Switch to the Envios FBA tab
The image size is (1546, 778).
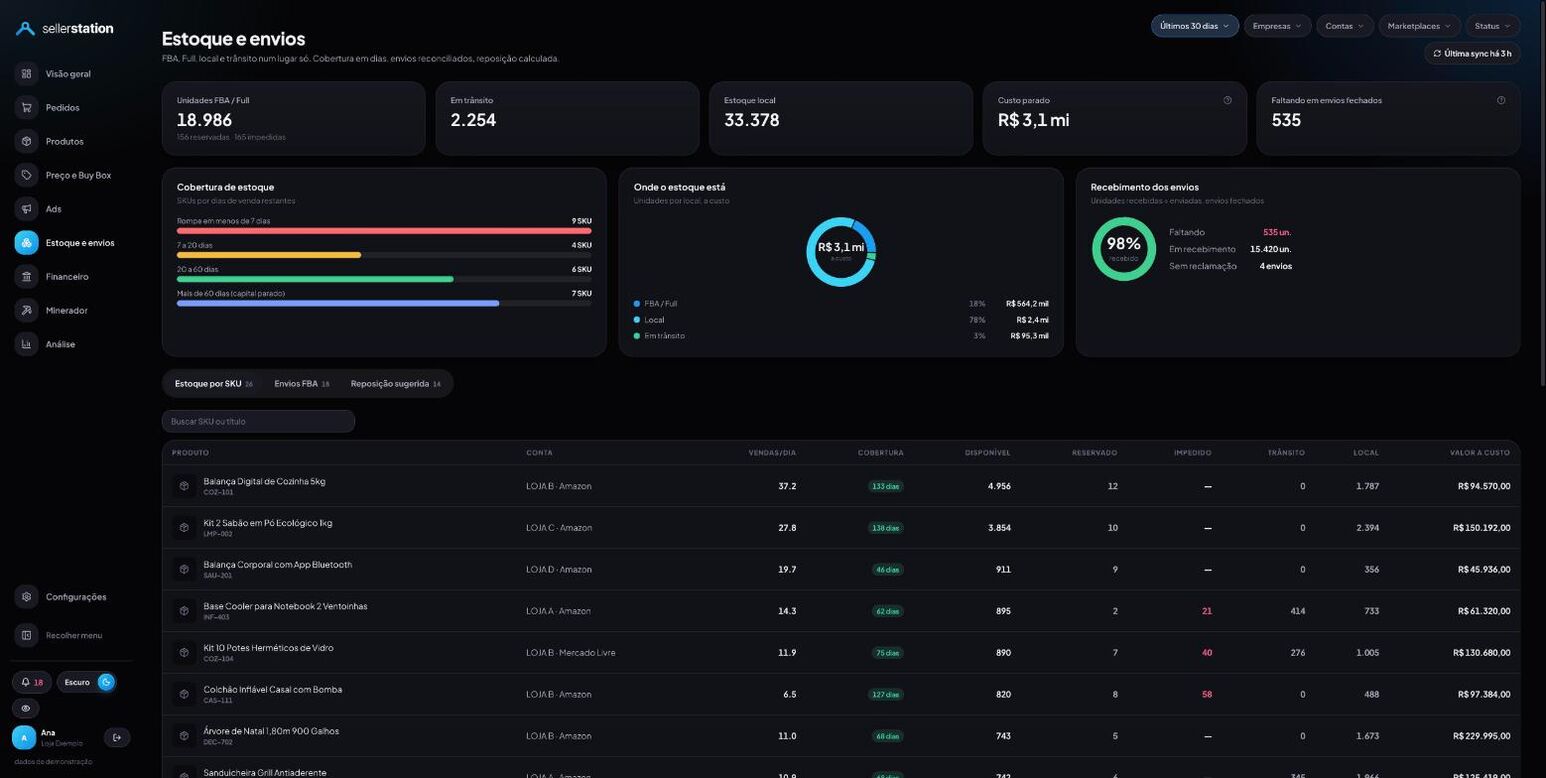(x=301, y=384)
